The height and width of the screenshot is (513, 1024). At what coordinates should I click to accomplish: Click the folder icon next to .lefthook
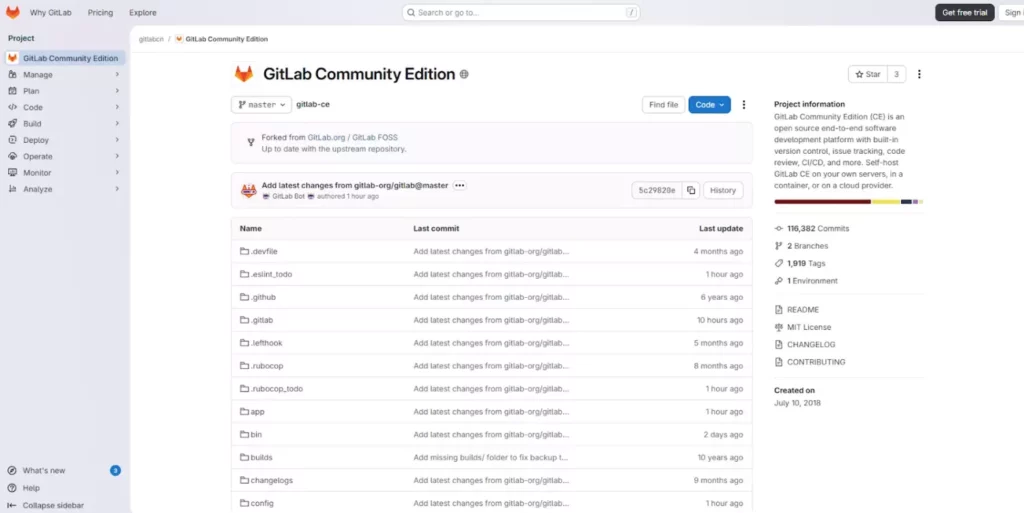pyautogui.click(x=244, y=343)
